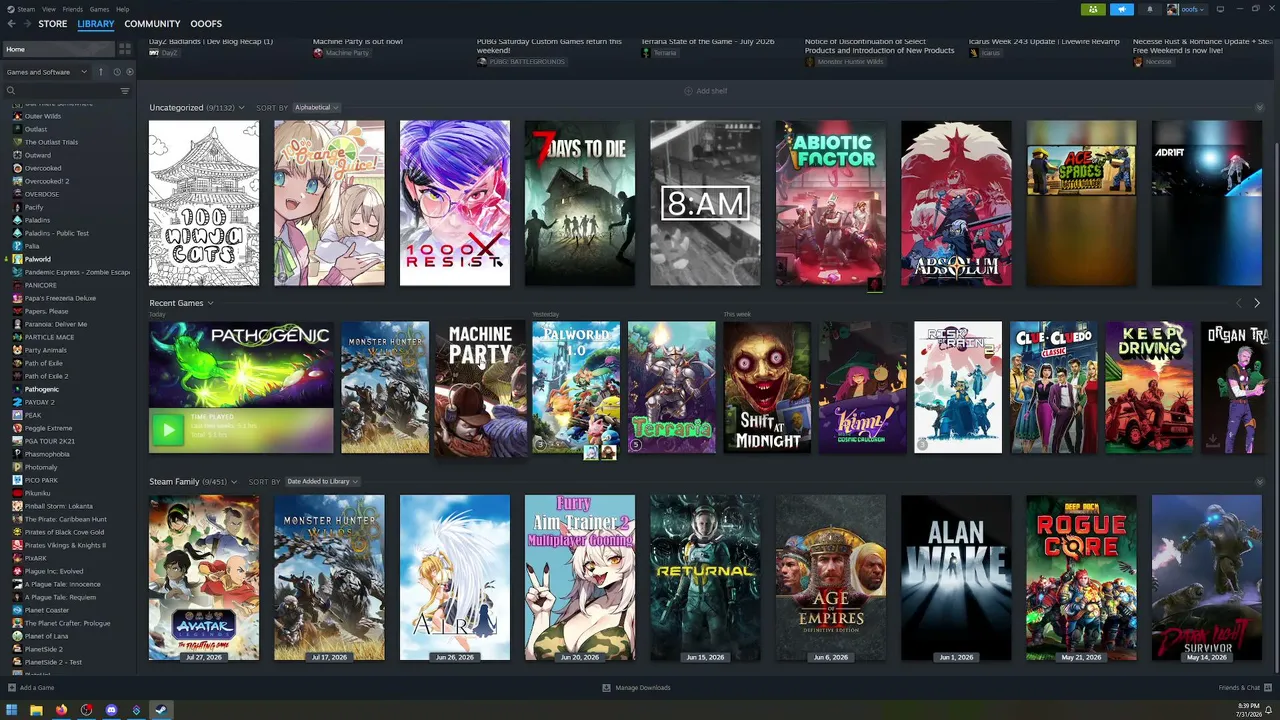Toggle the recent activity clock filter
Image resolution: width=1280 pixels, height=720 pixels.
point(116,72)
